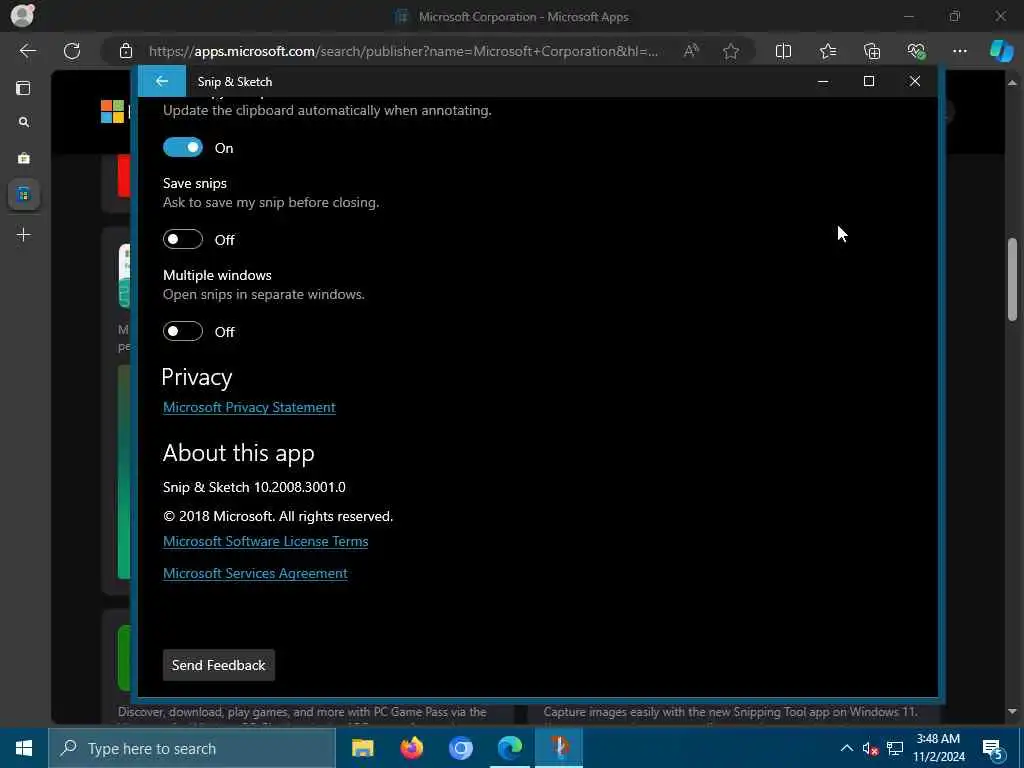Click the search icon in Edge sidebar

pyautogui.click(x=24, y=122)
